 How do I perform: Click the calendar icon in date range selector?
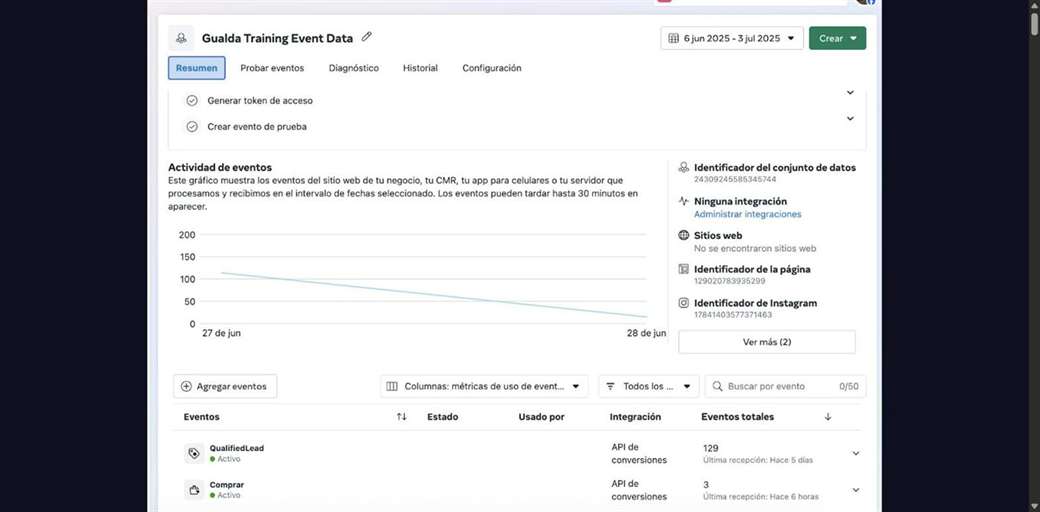pyautogui.click(x=673, y=38)
